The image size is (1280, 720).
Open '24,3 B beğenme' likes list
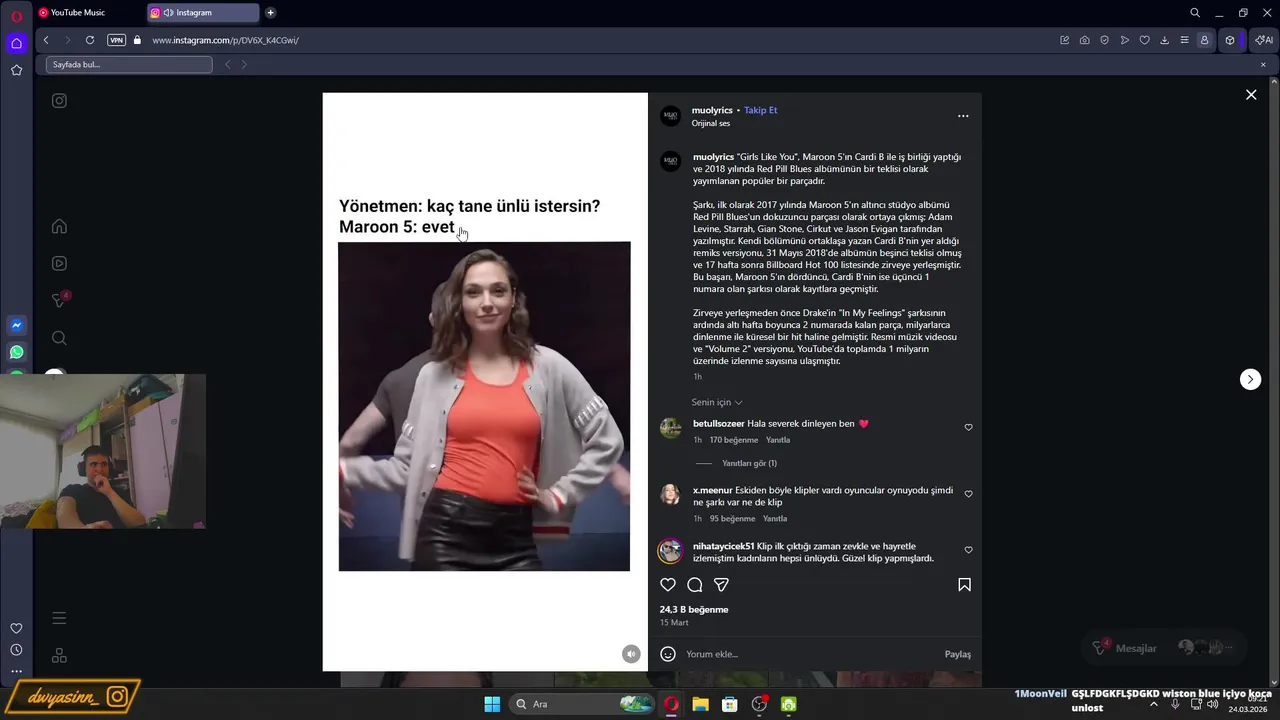click(x=694, y=609)
